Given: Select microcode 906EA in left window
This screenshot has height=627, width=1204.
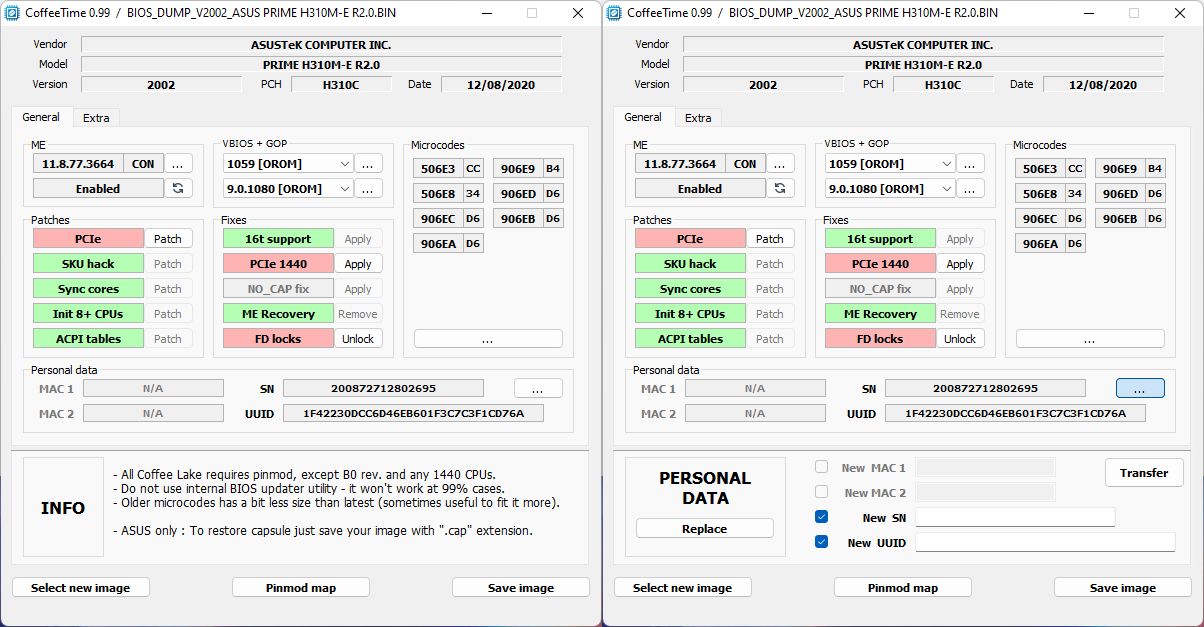Looking at the screenshot, I should click(438, 243).
